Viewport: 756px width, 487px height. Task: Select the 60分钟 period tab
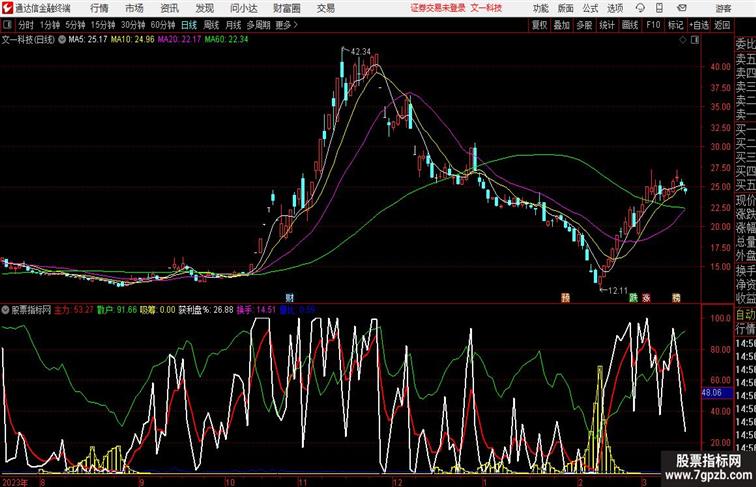[x=162, y=25]
